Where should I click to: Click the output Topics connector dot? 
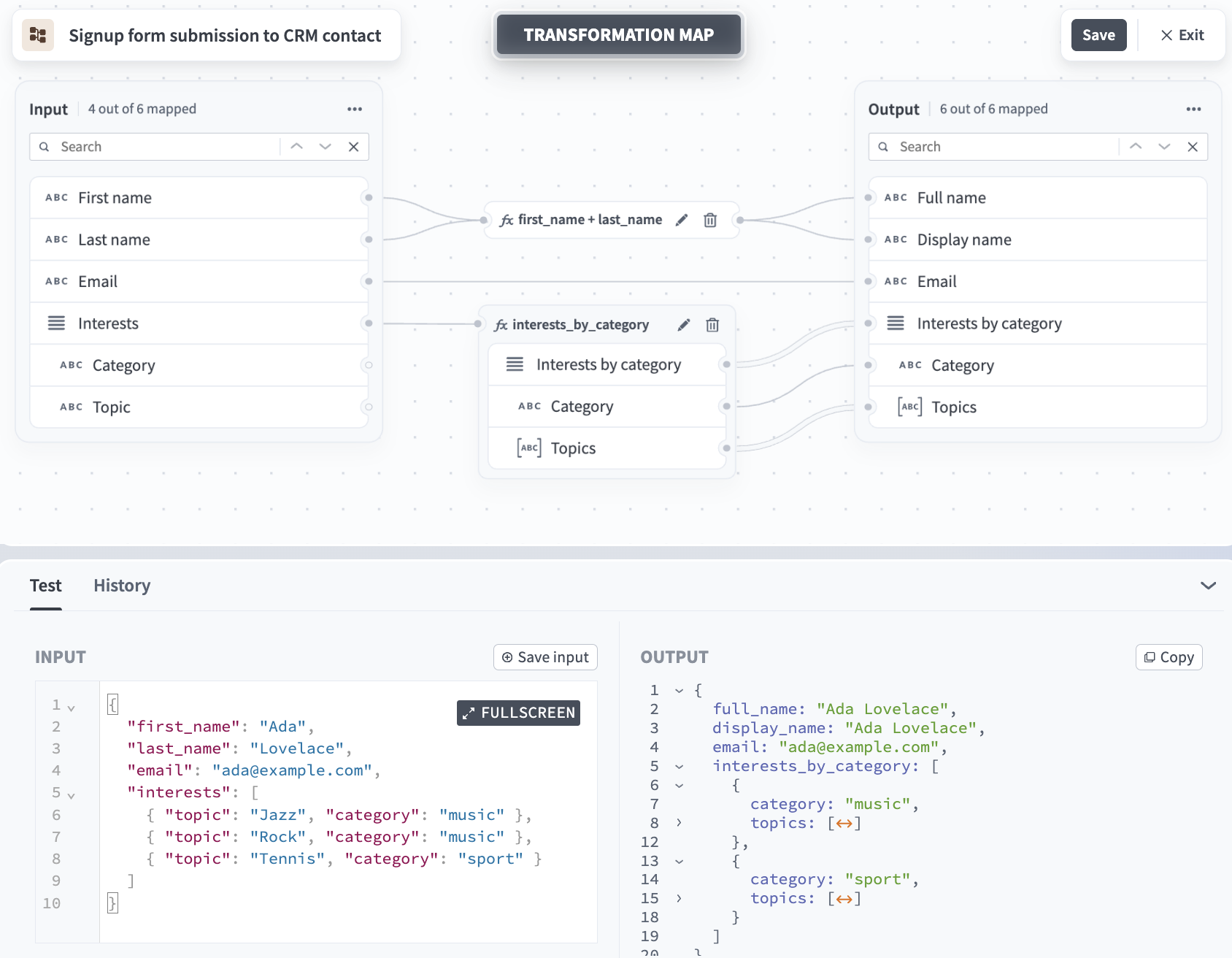point(868,407)
